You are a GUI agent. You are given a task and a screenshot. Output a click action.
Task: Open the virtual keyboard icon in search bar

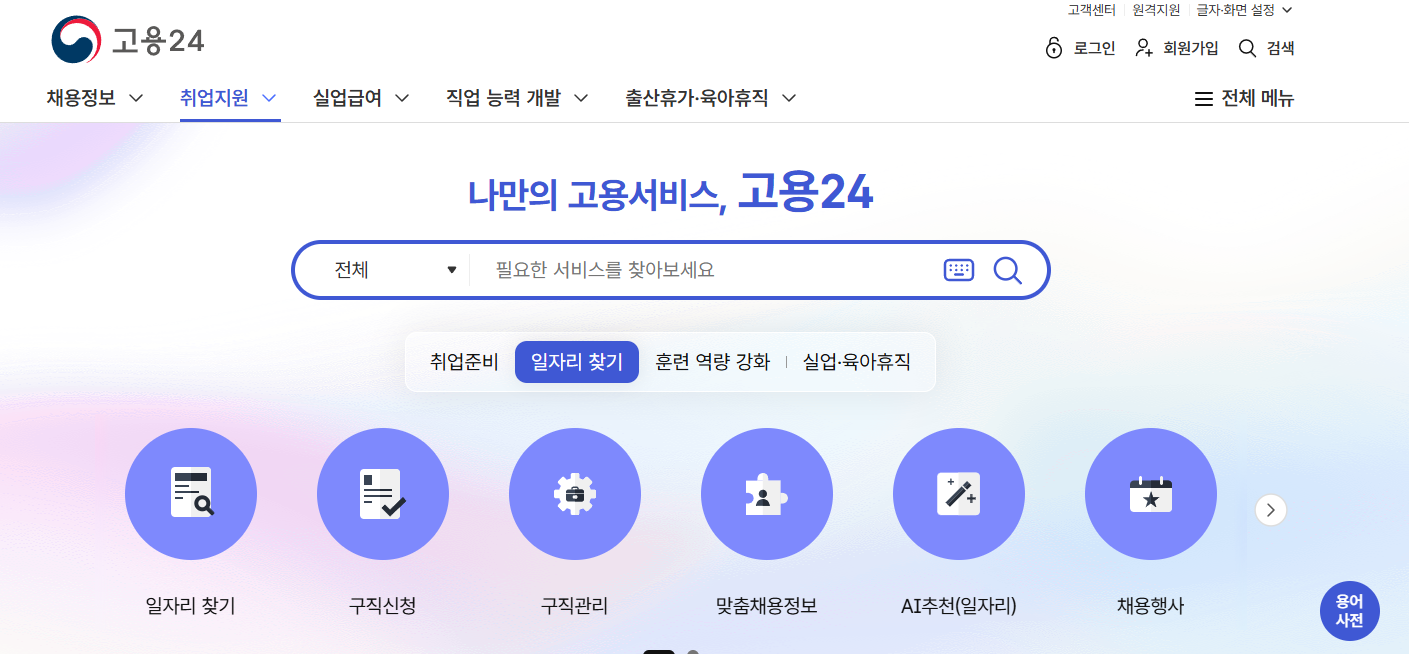click(x=958, y=270)
